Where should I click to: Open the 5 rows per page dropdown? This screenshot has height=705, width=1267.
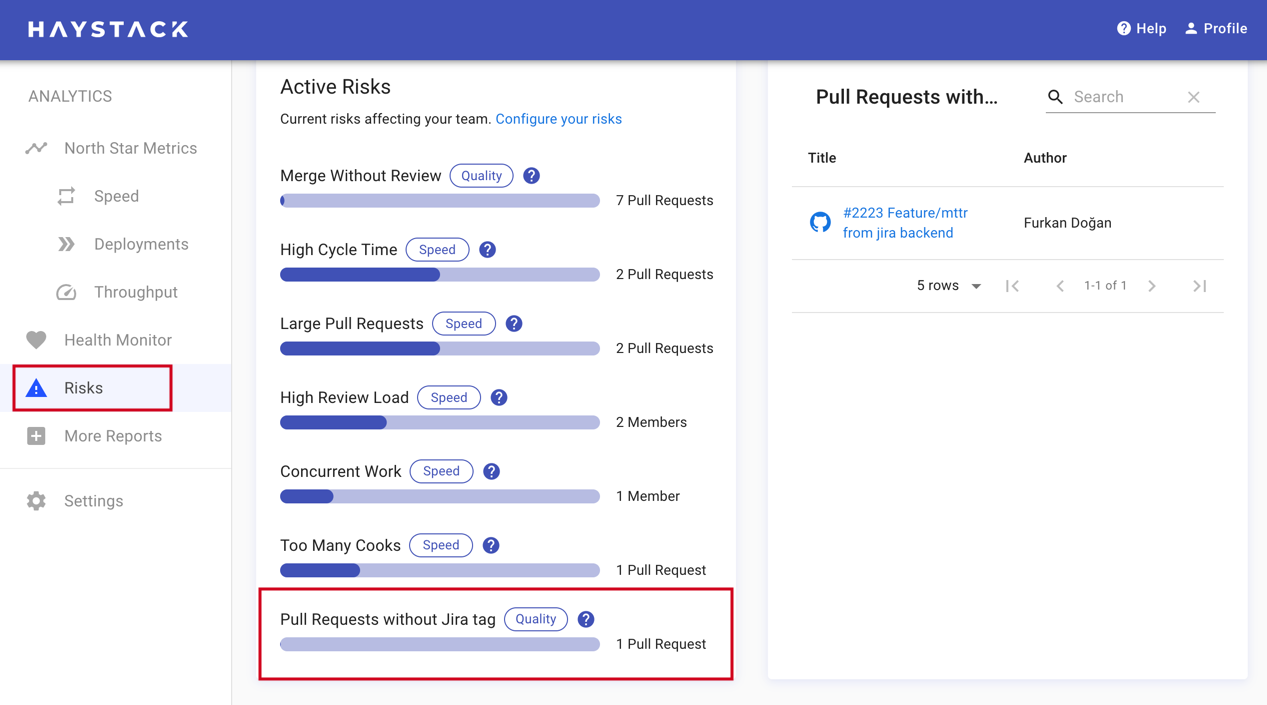pos(949,286)
